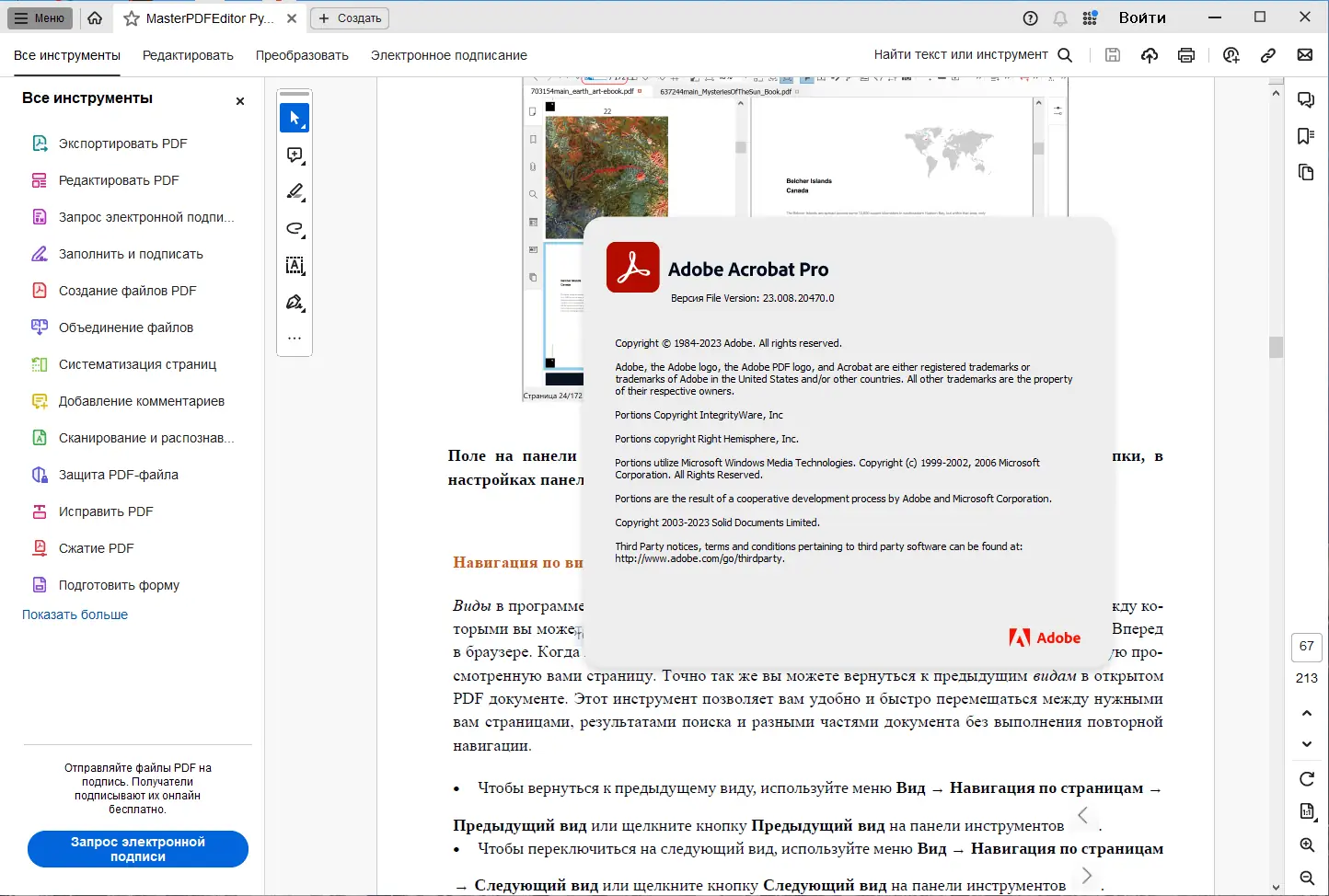Screen dimensions: 1329x896
Task: Click the page number field showing 67
Action: pyautogui.click(x=1306, y=647)
